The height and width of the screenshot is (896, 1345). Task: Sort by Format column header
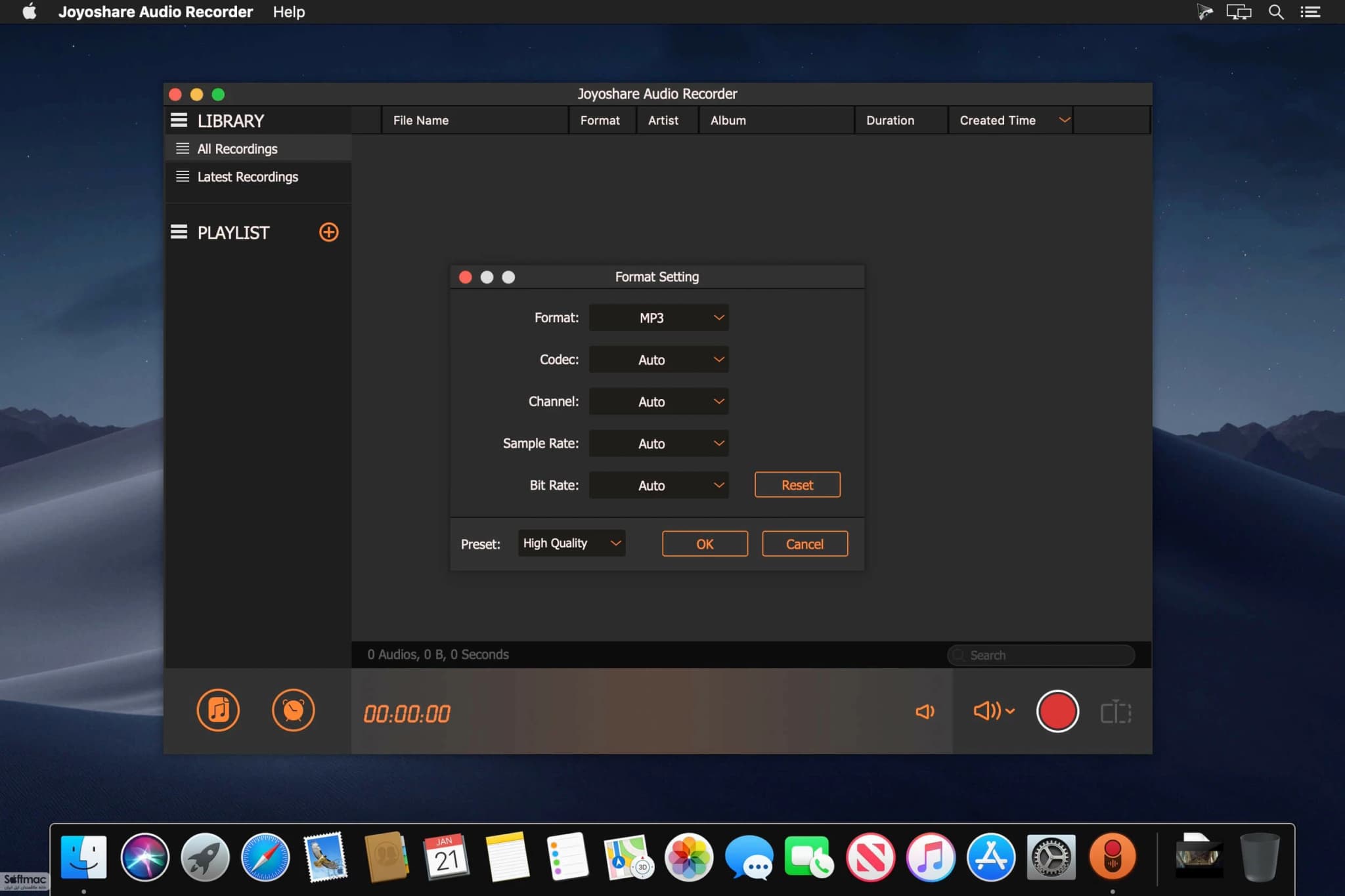click(x=603, y=120)
